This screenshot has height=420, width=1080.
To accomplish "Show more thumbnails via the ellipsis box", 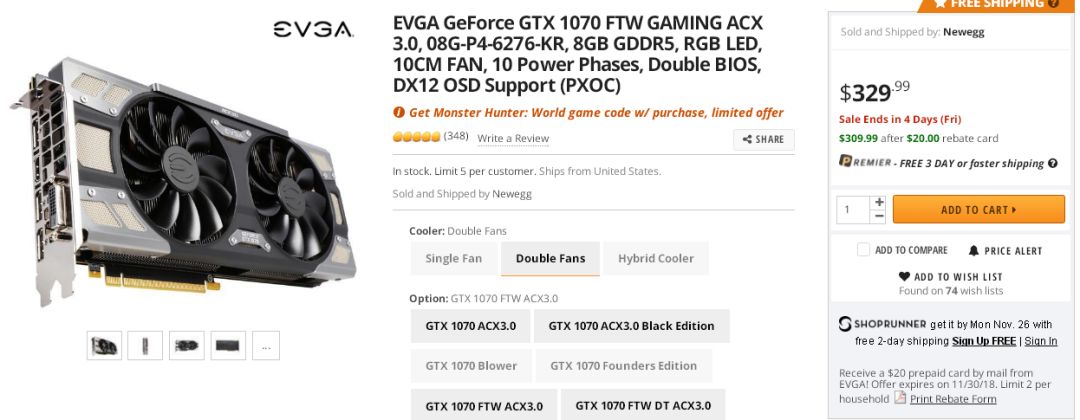I will click(x=265, y=346).
